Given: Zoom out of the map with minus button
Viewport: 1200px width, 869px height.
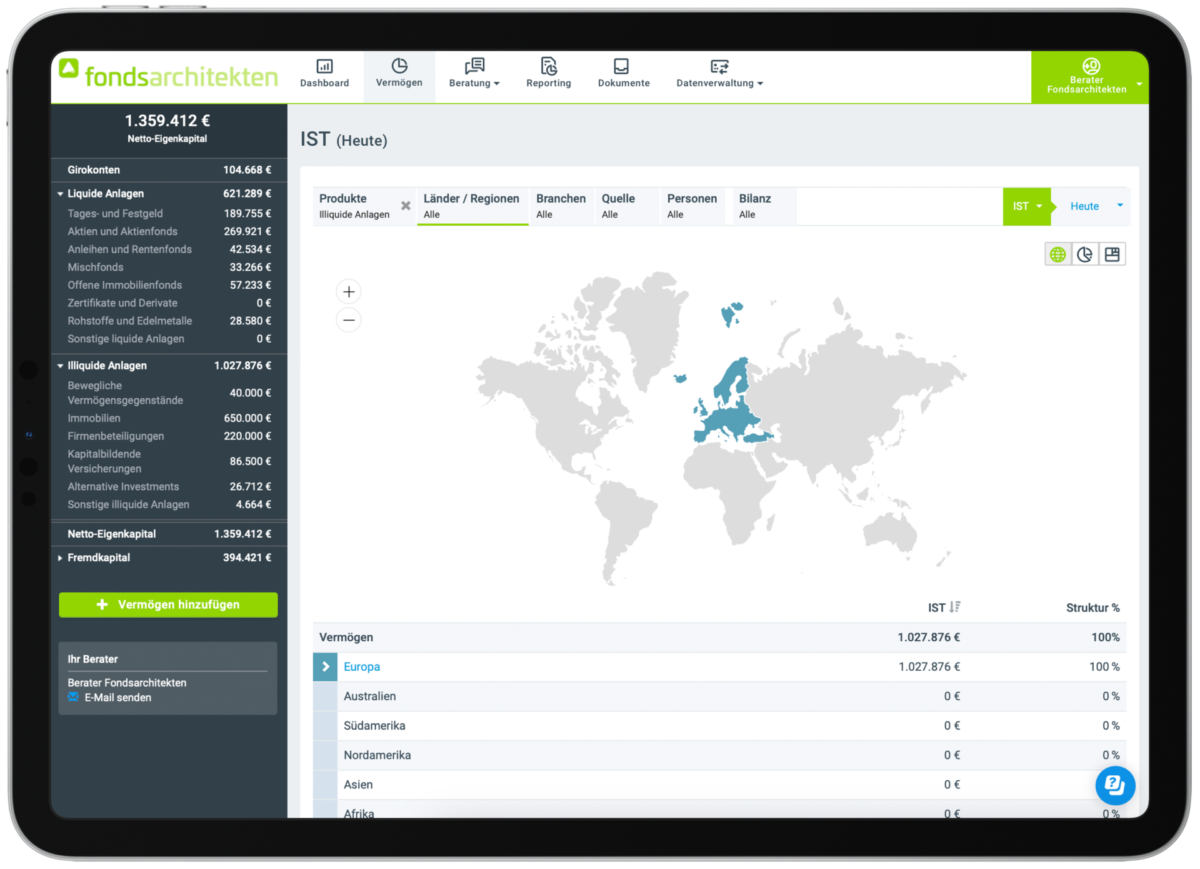Looking at the screenshot, I should tap(348, 319).
